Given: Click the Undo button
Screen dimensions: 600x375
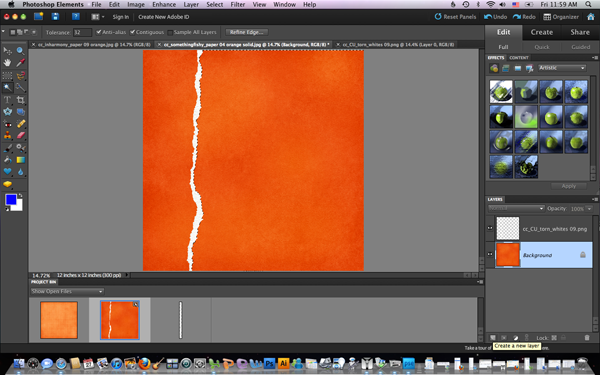Looking at the screenshot, I should (496, 16).
